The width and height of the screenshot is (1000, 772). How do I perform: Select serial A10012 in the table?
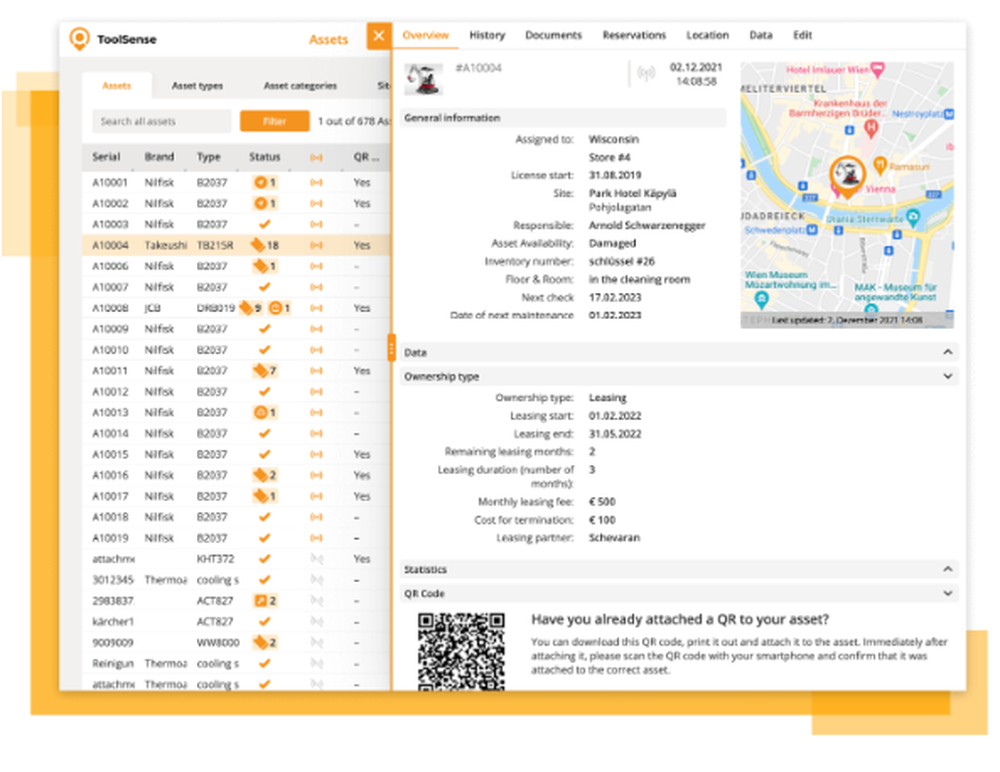[x=110, y=392]
